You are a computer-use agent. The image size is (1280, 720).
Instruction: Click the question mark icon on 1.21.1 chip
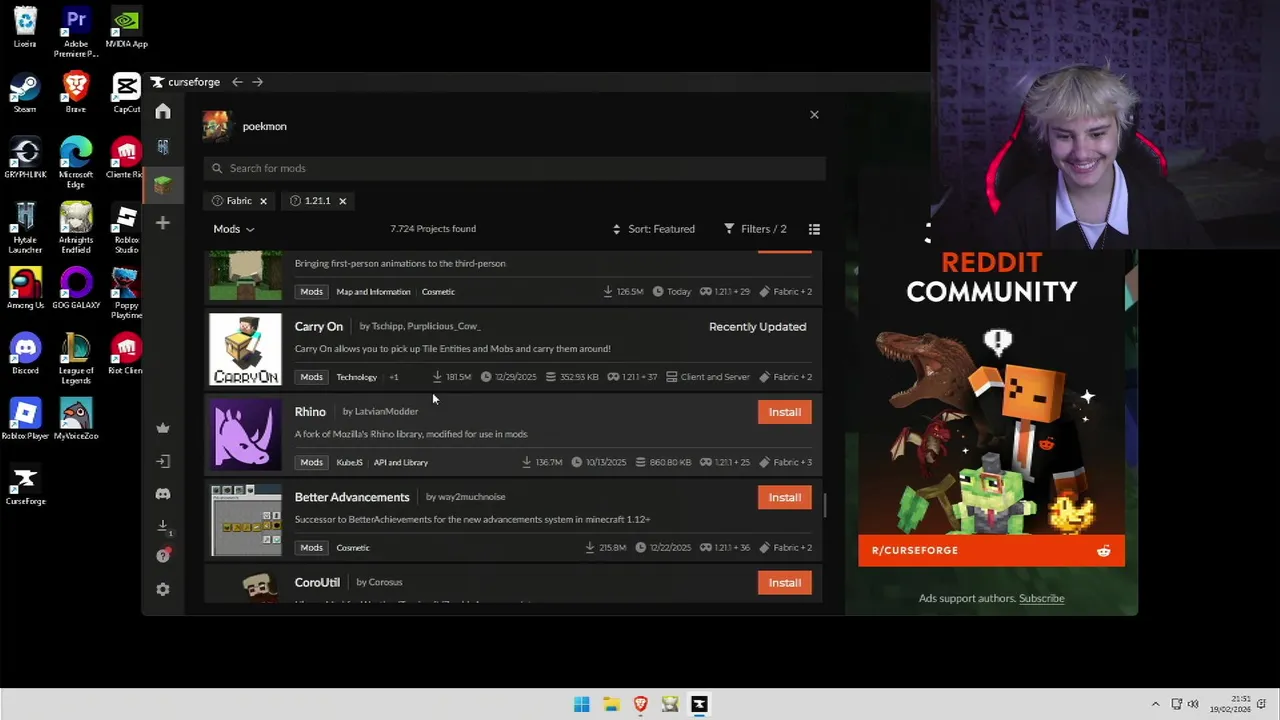click(x=295, y=201)
